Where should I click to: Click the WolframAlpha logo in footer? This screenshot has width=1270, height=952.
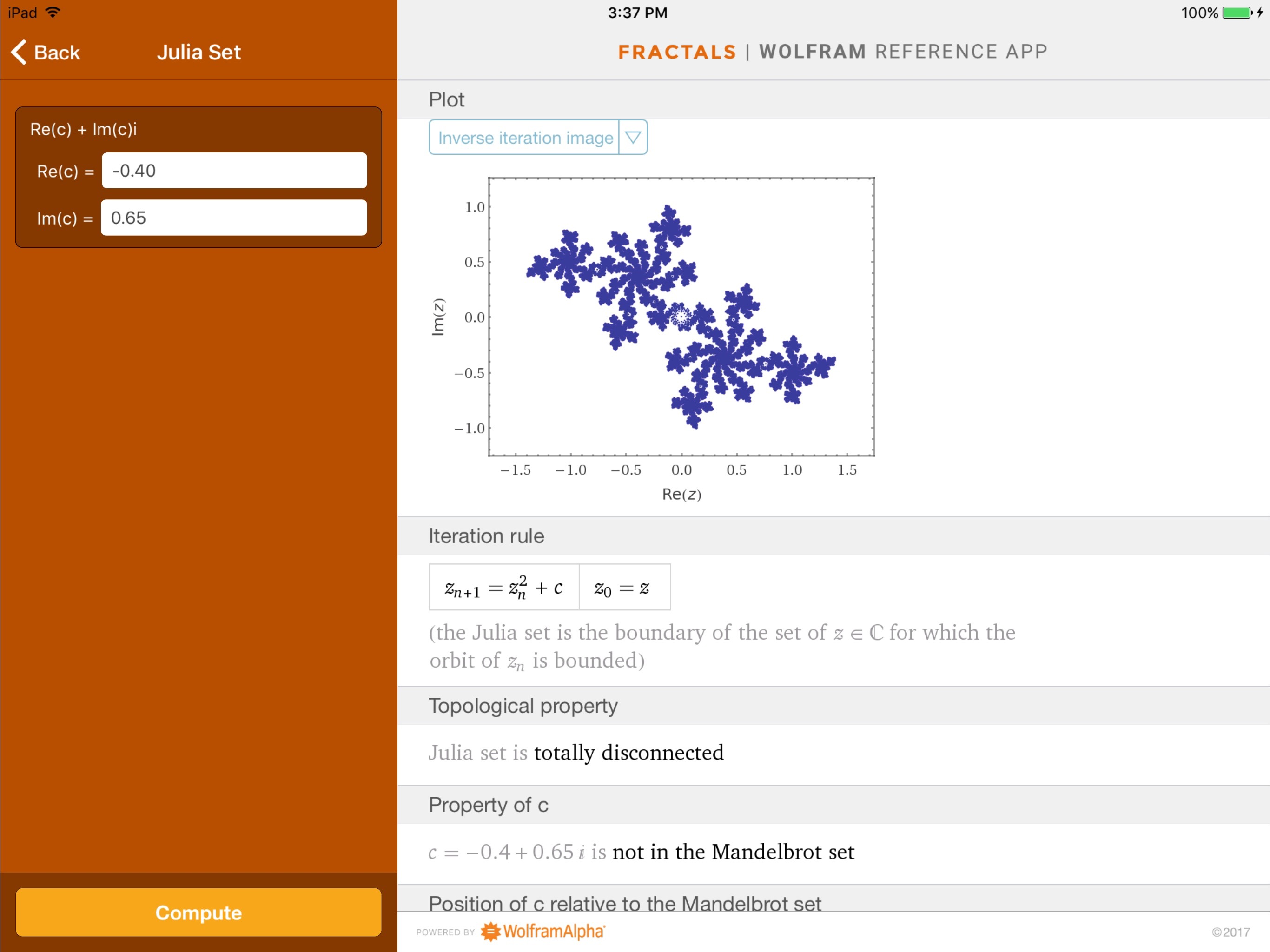542,931
